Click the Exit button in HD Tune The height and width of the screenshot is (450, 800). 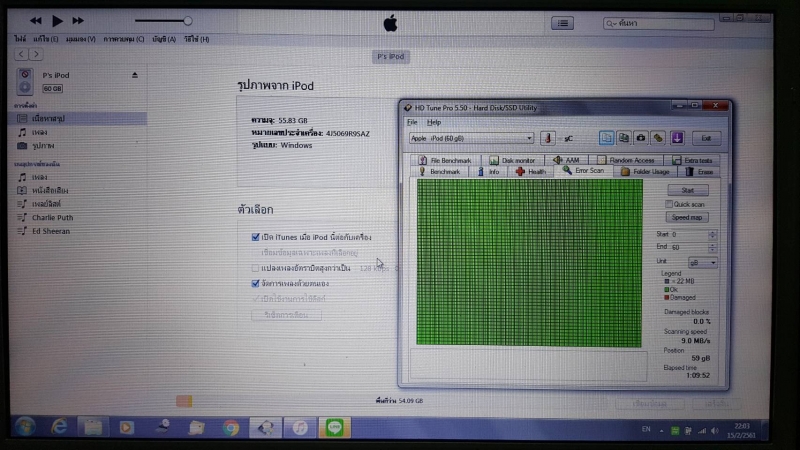[706, 138]
